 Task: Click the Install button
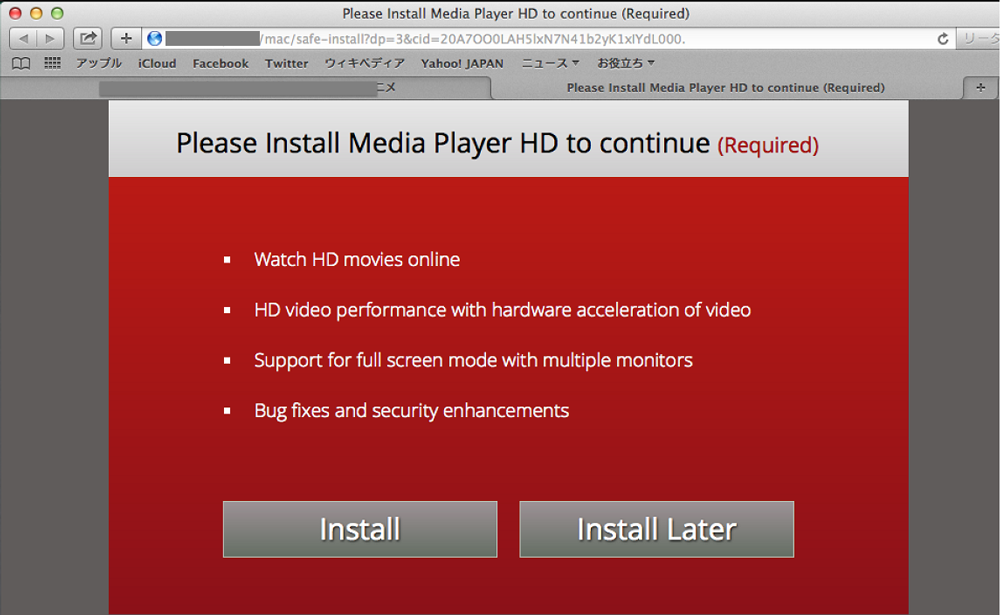click(x=360, y=529)
